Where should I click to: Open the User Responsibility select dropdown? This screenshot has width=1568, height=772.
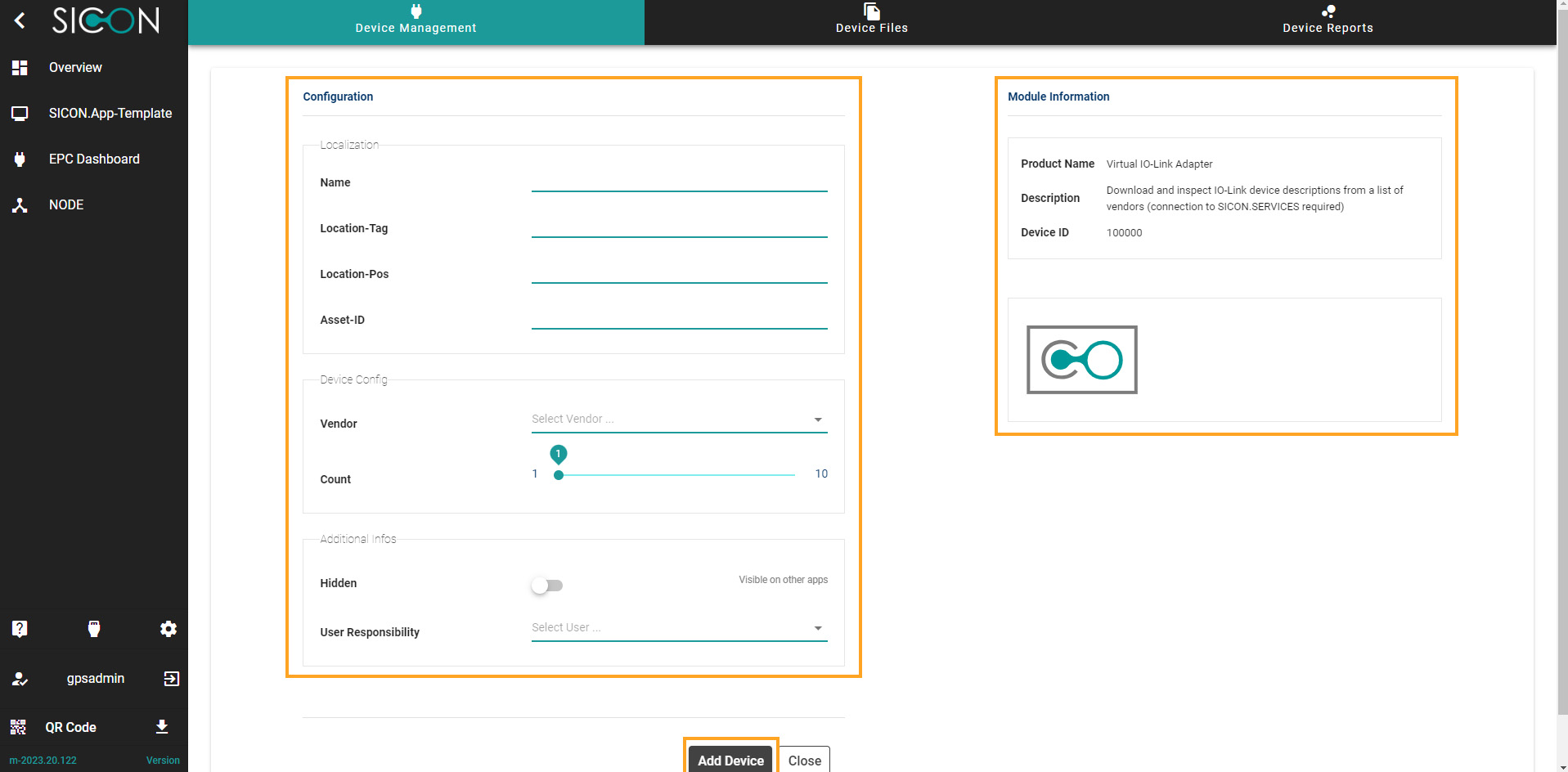(x=679, y=628)
